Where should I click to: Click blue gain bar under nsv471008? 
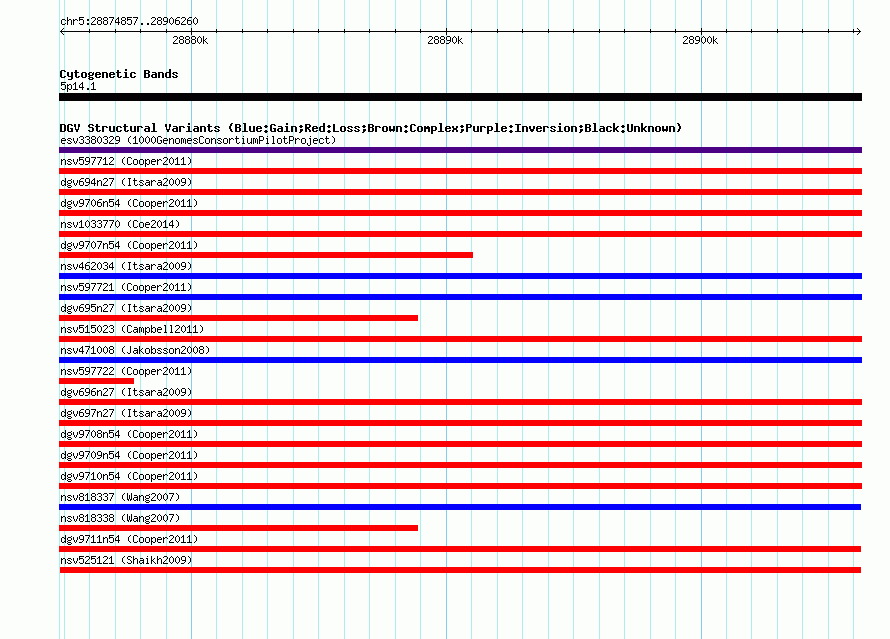tap(460, 360)
